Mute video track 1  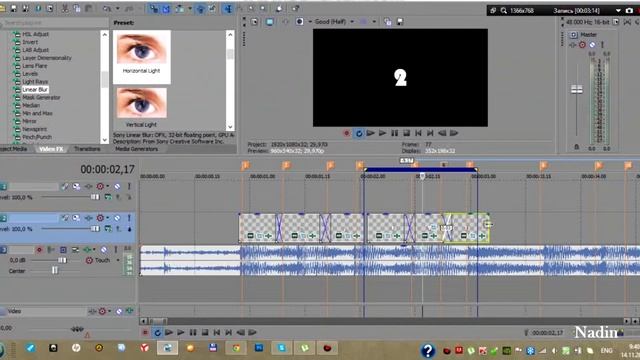117,187
